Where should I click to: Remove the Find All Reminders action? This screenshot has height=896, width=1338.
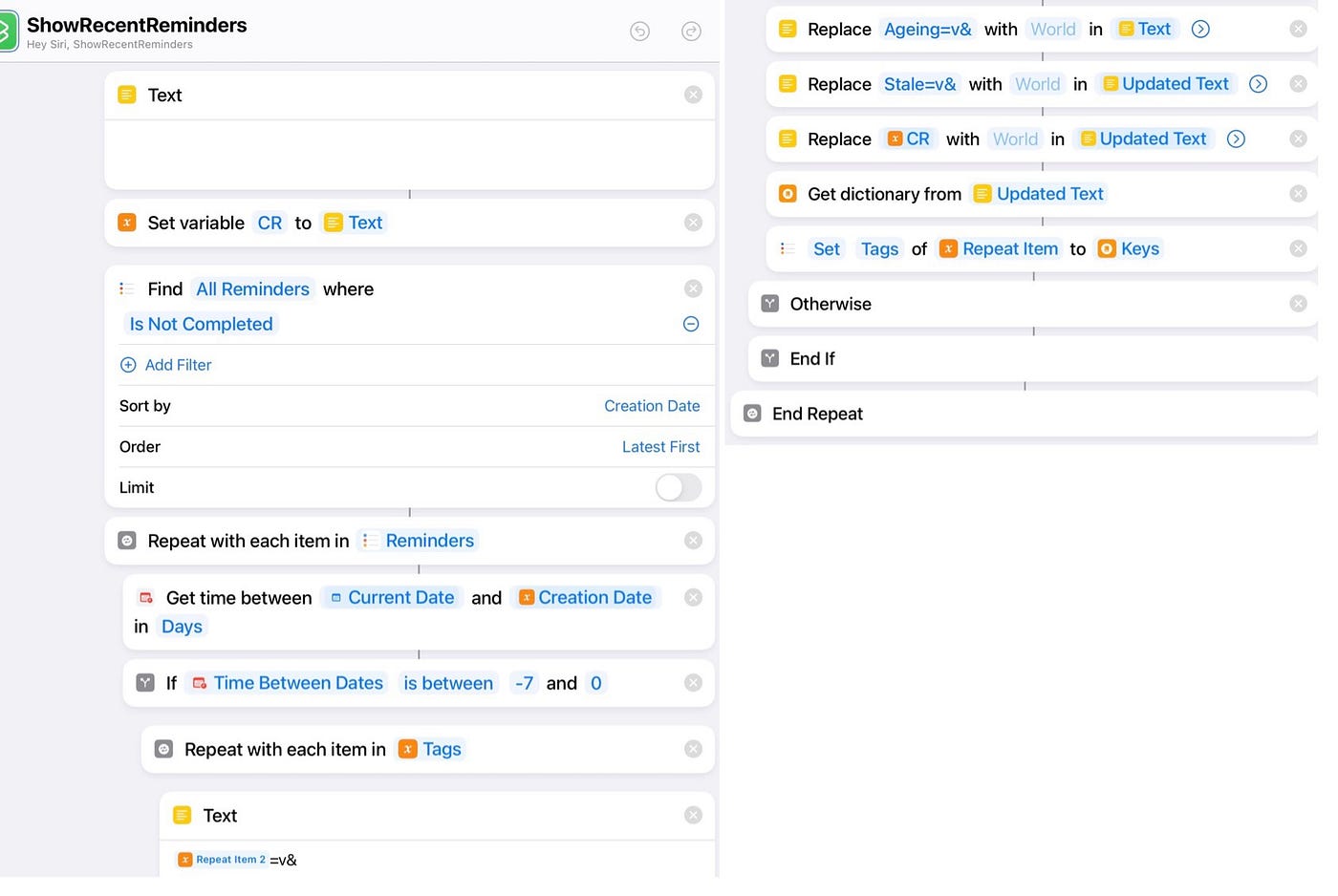pos(693,288)
